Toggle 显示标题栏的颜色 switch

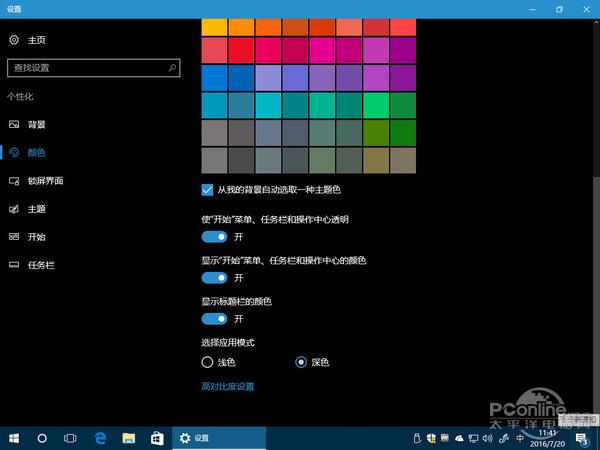tap(214, 319)
